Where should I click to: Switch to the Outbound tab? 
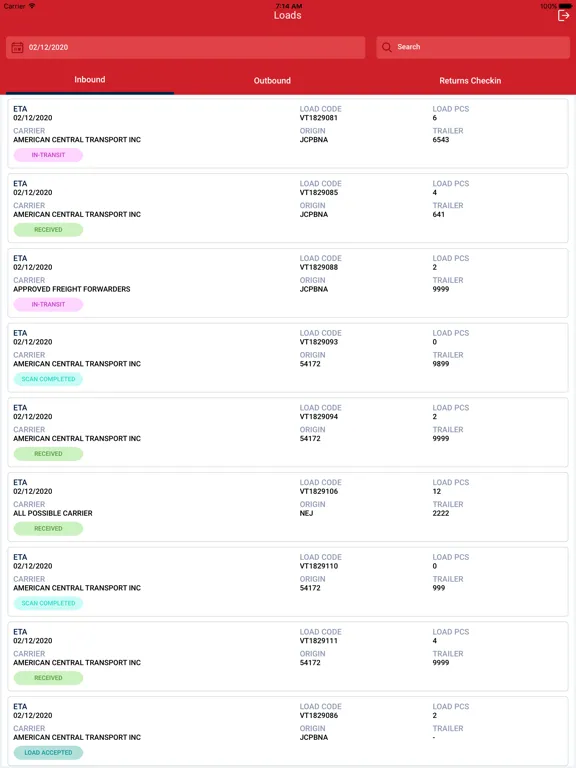pos(272,80)
